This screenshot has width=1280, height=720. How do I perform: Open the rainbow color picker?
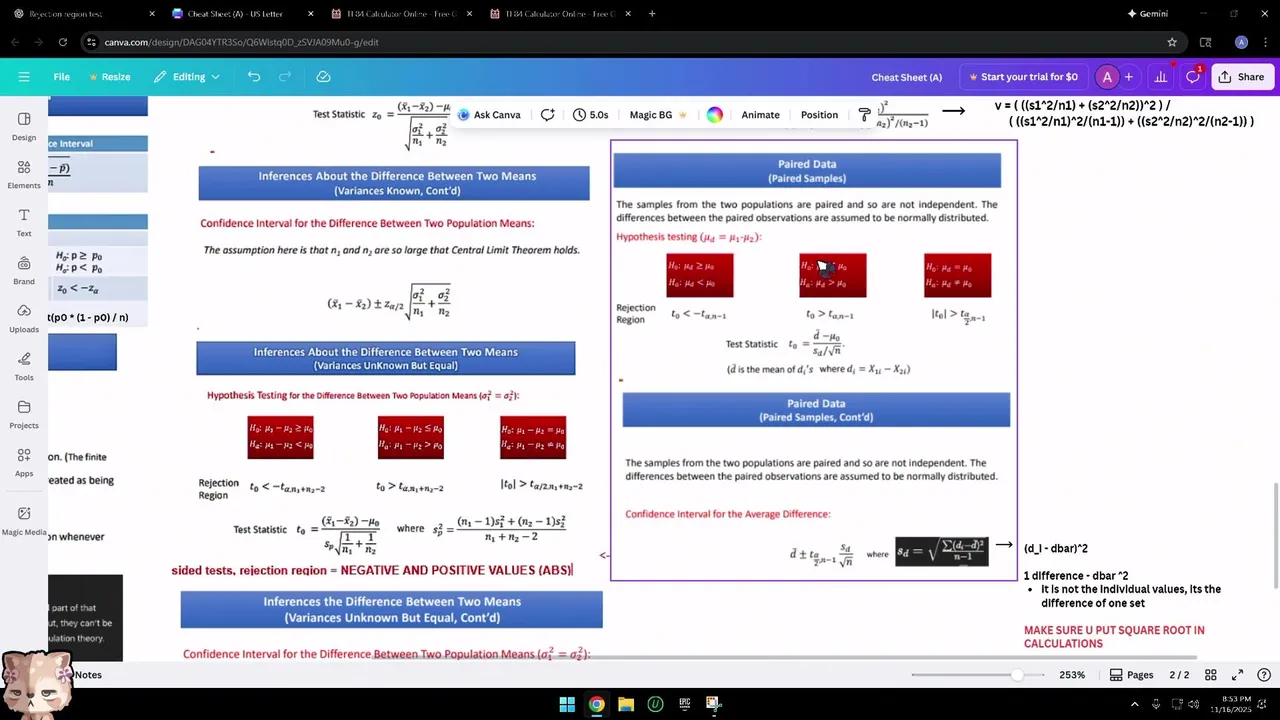pyautogui.click(x=714, y=115)
